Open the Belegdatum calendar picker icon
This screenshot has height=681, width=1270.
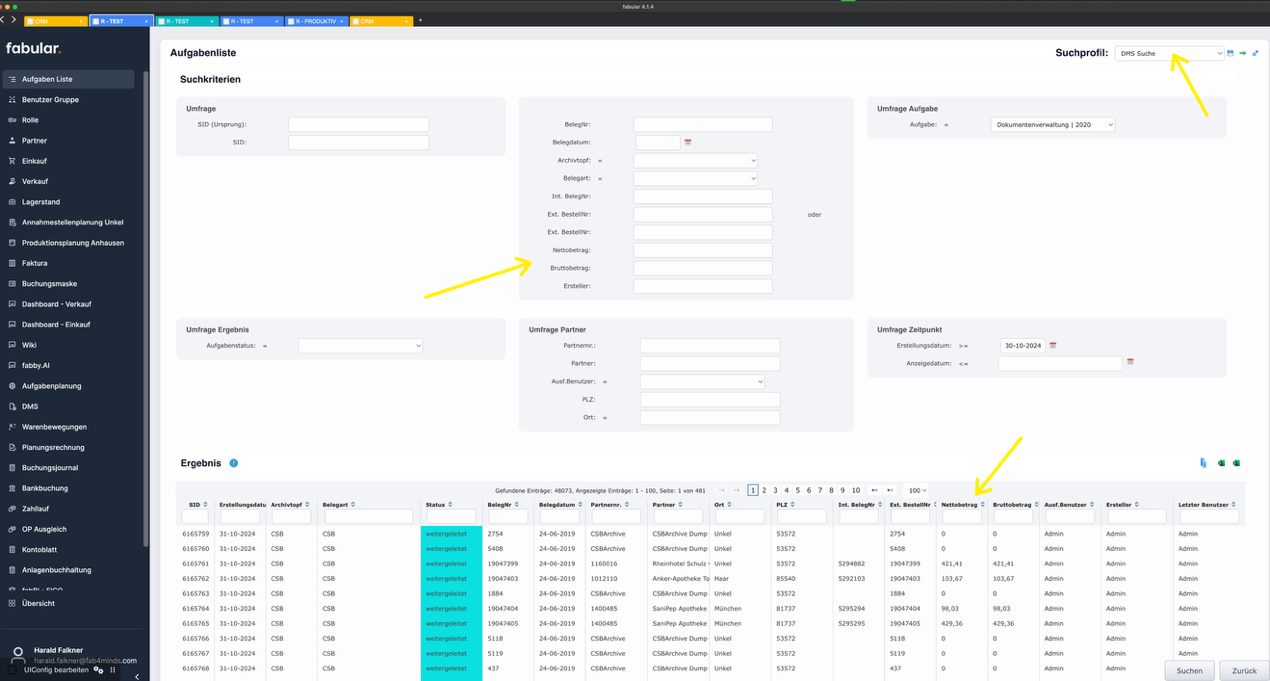pos(688,143)
